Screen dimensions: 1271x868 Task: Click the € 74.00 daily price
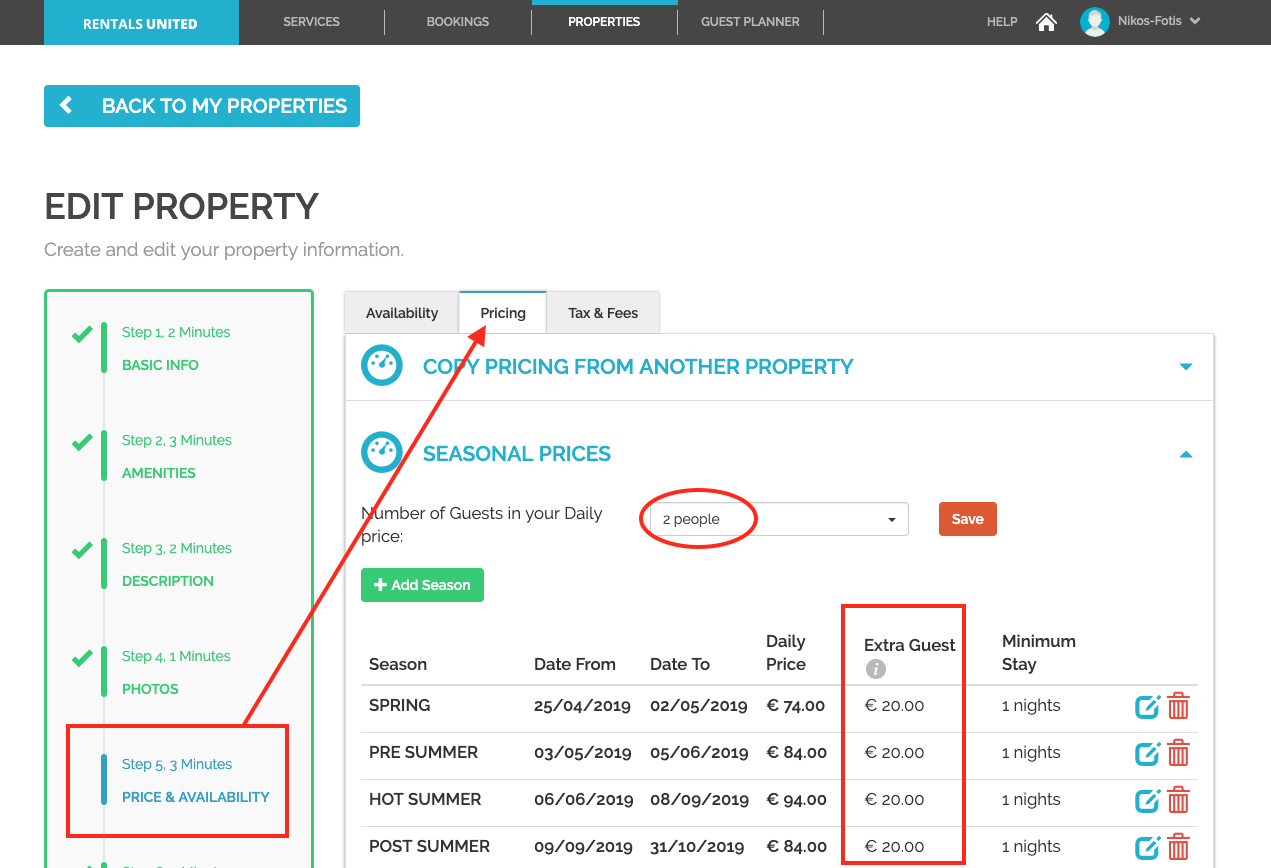[x=796, y=706]
